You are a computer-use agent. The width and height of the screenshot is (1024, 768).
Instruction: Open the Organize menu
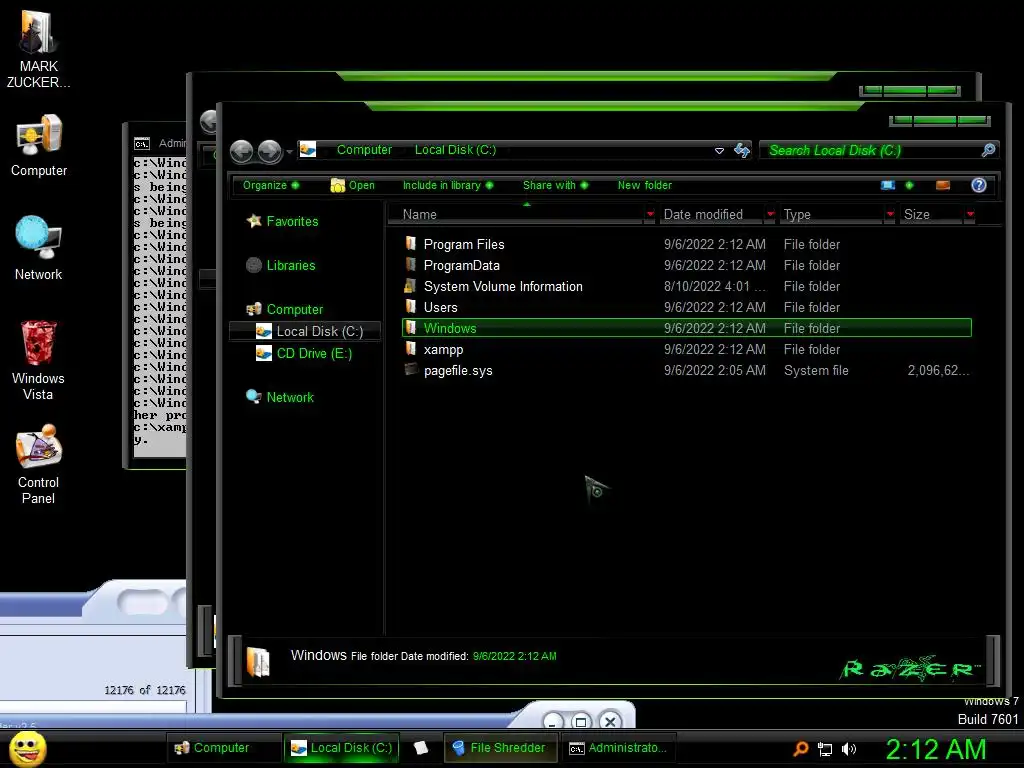[270, 185]
